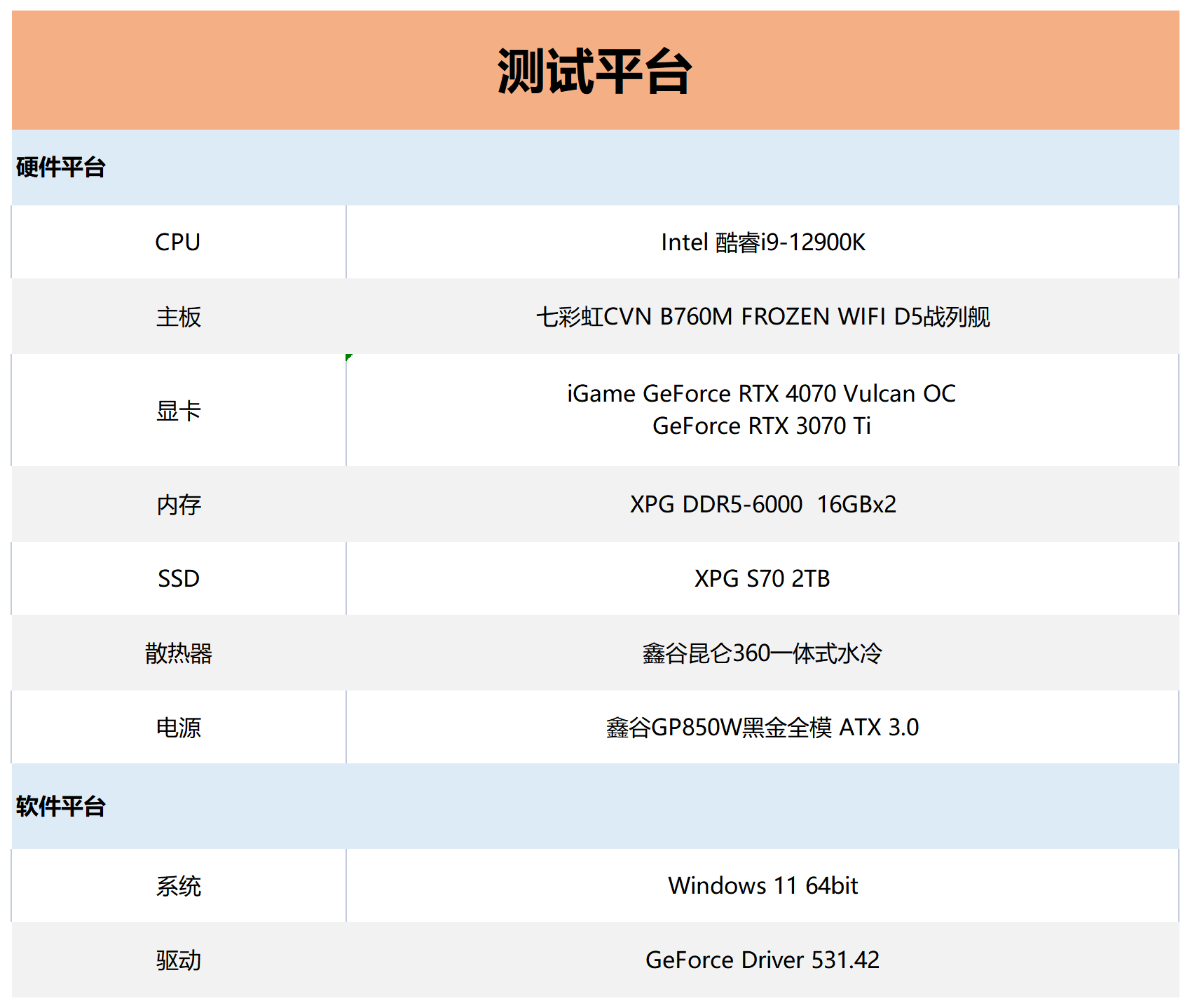1190x1008 pixels.
Task: Select the 七彩虹CVN B760M FROZEN motherboard cell
Action: [762, 317]
